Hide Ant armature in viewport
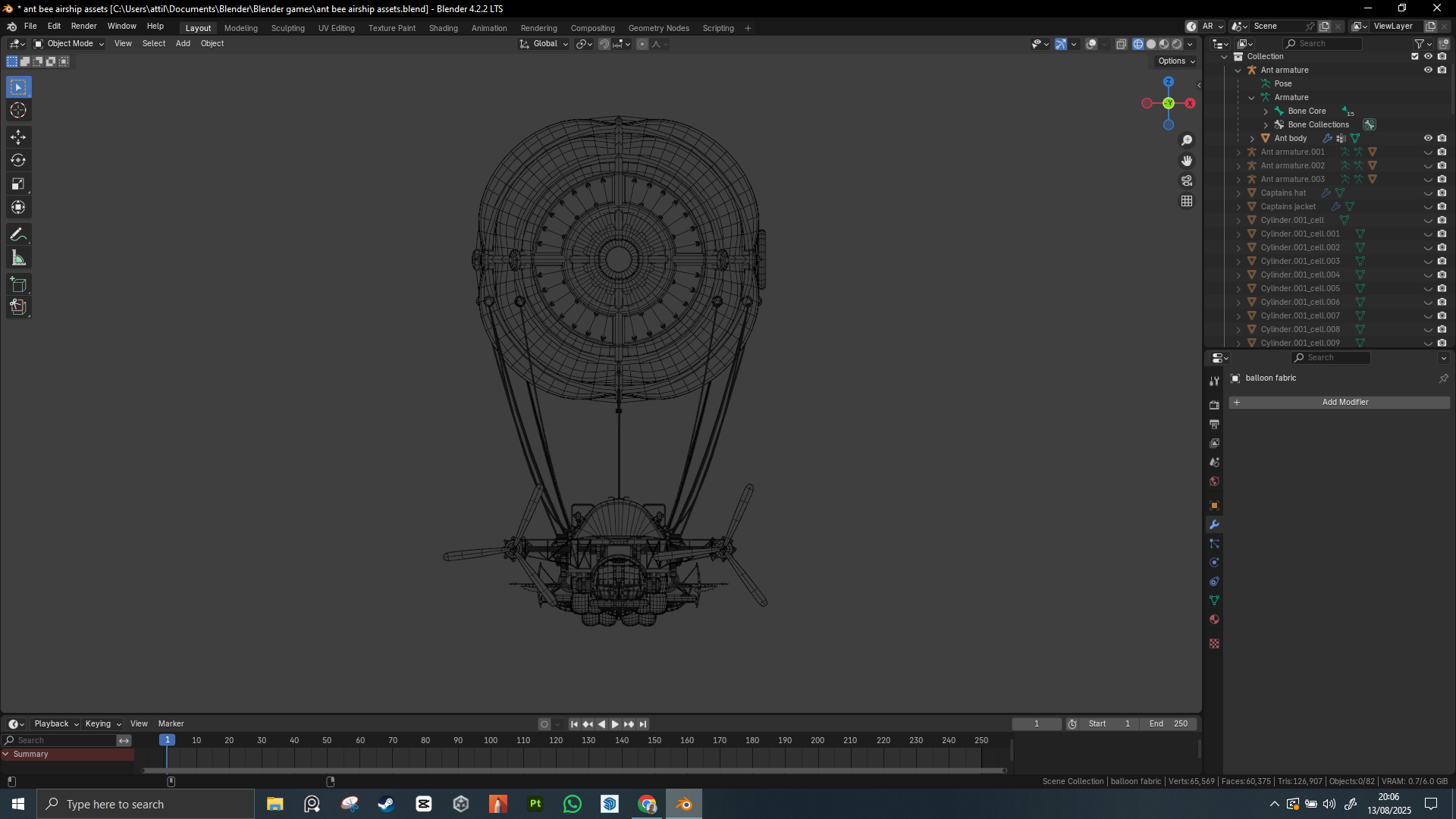This screenshot has height=819, width=1456. pyautogui.click(x=1428, y=70)
